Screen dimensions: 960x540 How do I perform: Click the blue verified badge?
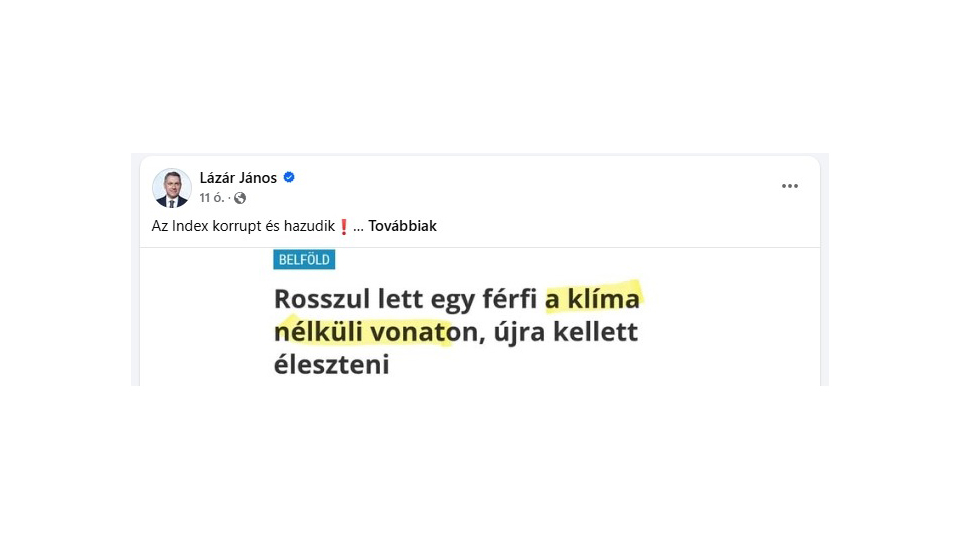click(289, 178)
